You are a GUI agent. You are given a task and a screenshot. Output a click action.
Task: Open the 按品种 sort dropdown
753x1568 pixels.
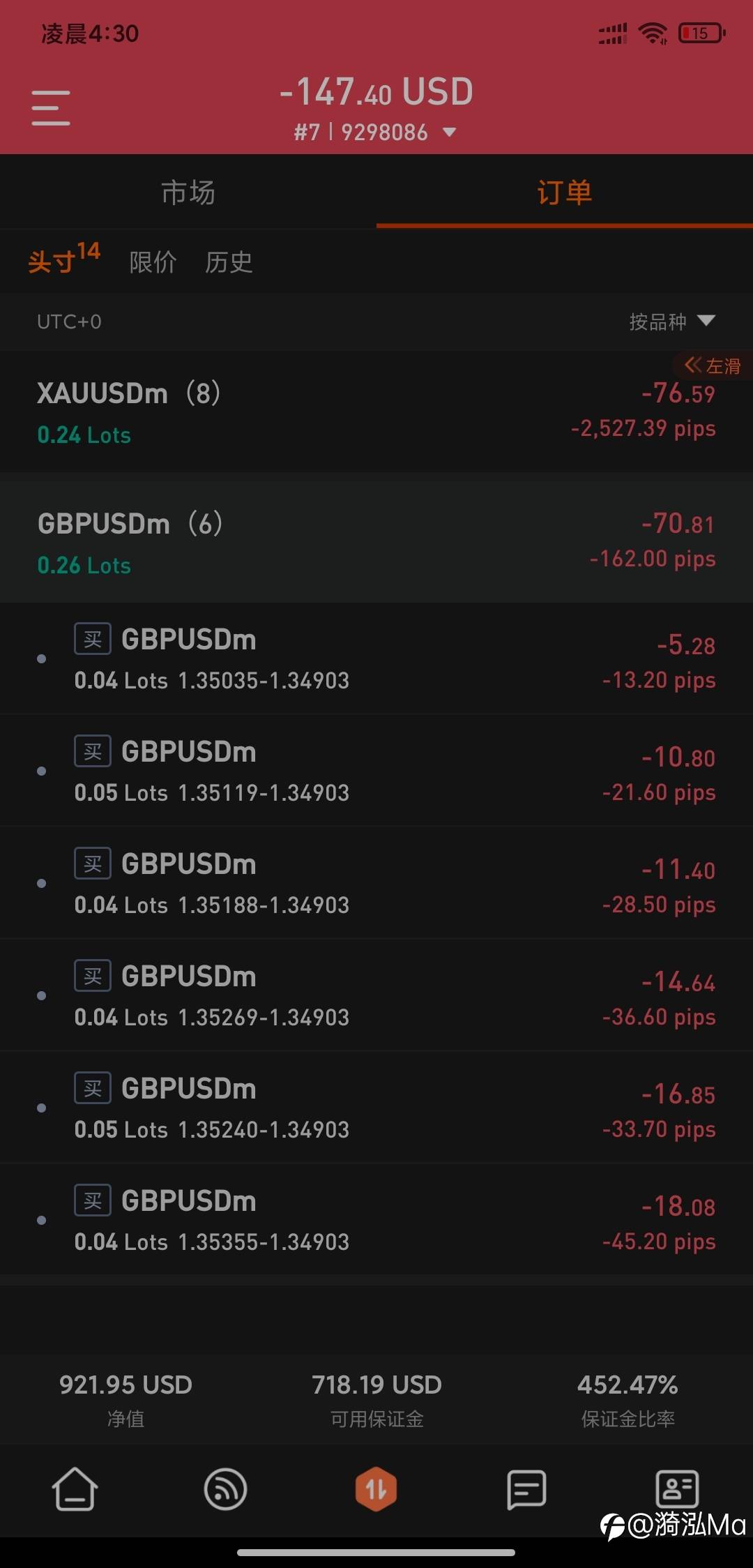672,322
